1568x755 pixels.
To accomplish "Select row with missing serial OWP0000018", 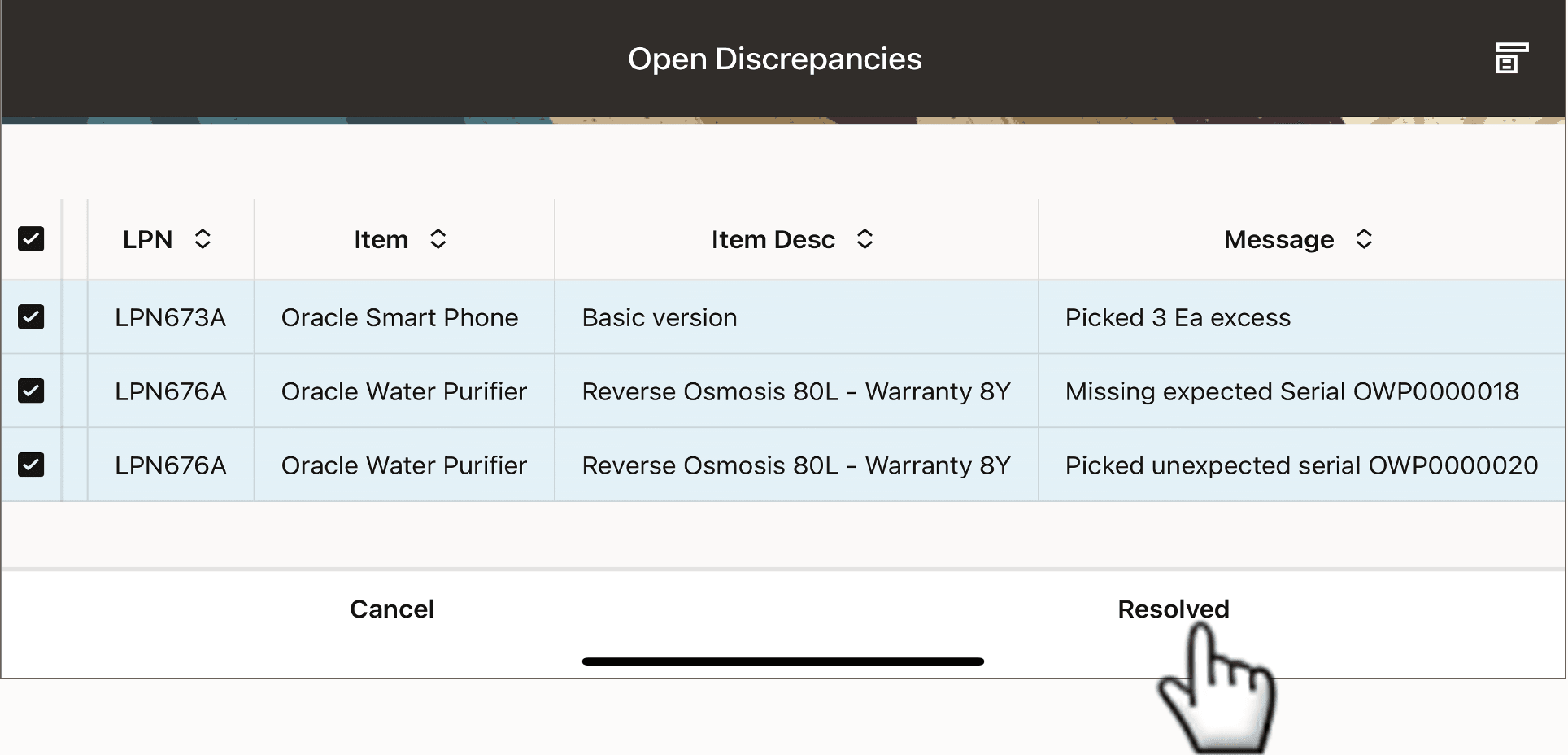I will click(404, 391).
